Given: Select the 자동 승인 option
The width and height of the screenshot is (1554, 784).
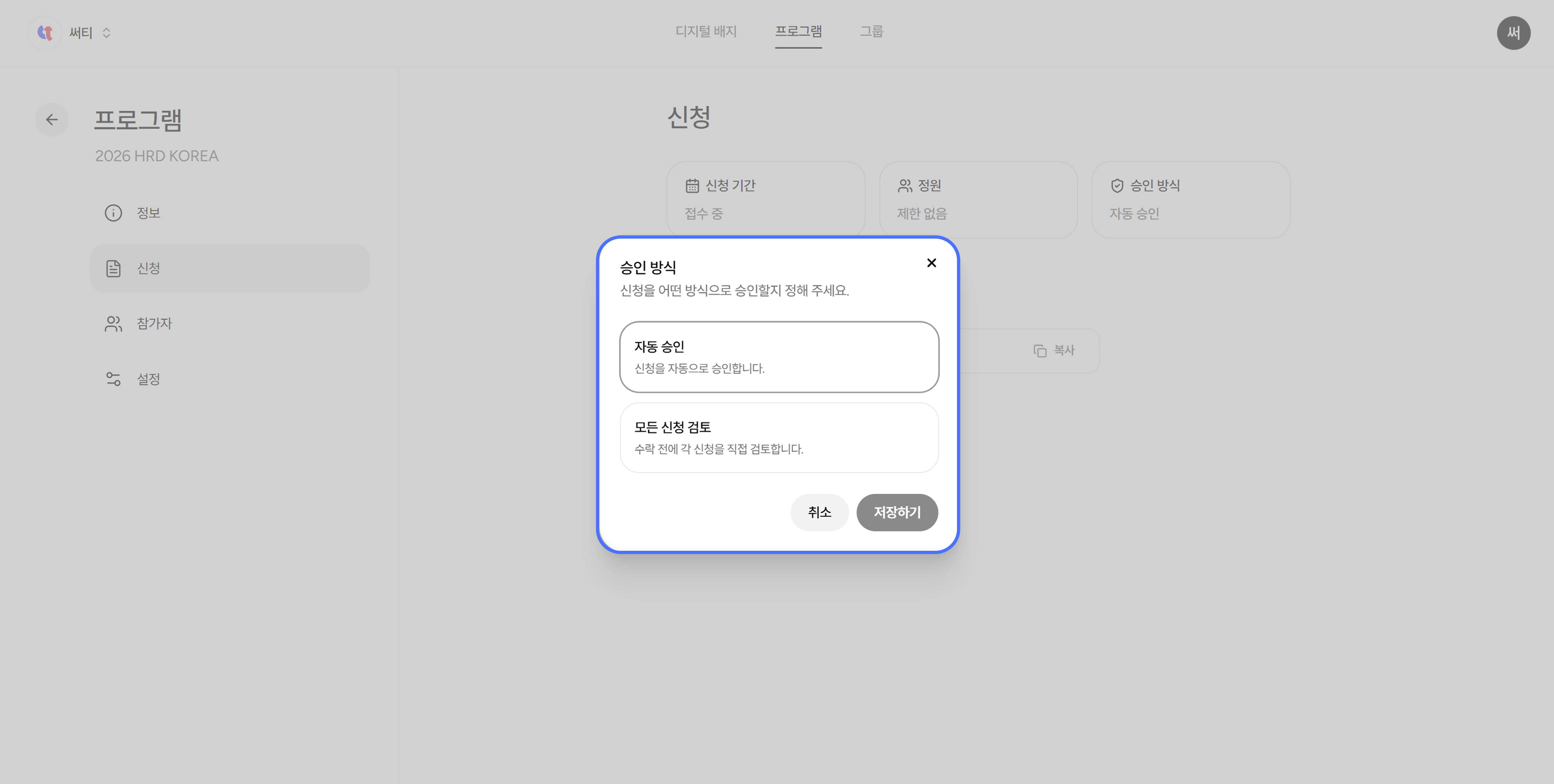Looking at the screenshot, I should coord(779,357).
